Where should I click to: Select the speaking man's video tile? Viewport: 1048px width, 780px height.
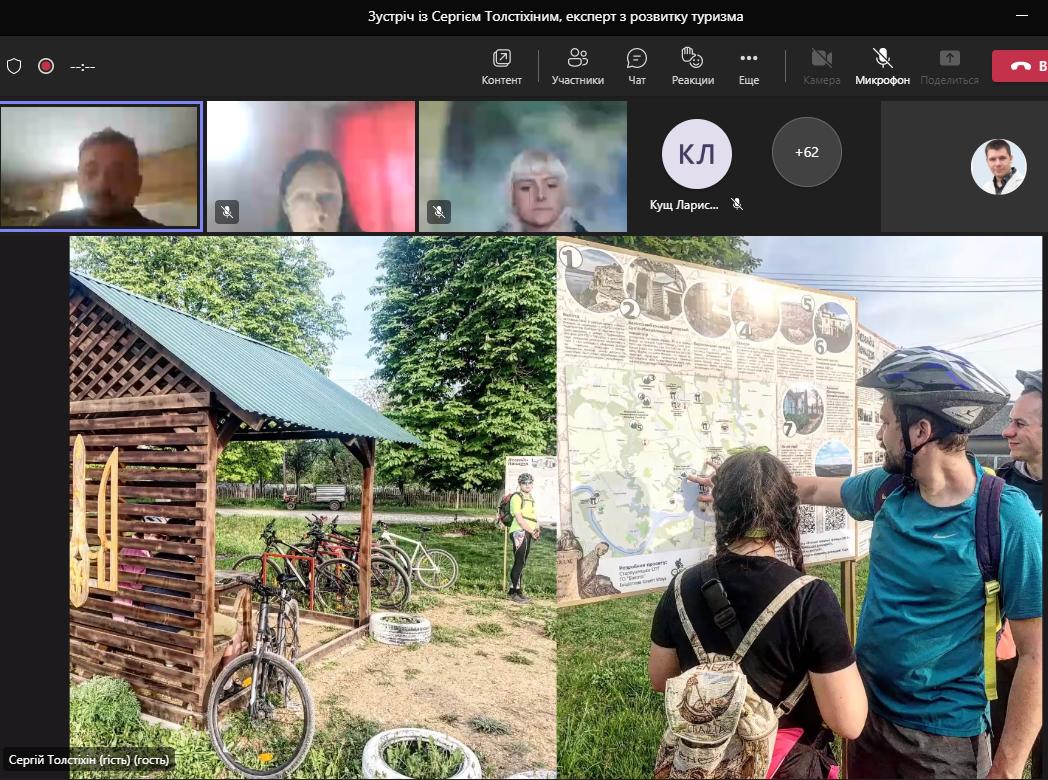point(100,166)
